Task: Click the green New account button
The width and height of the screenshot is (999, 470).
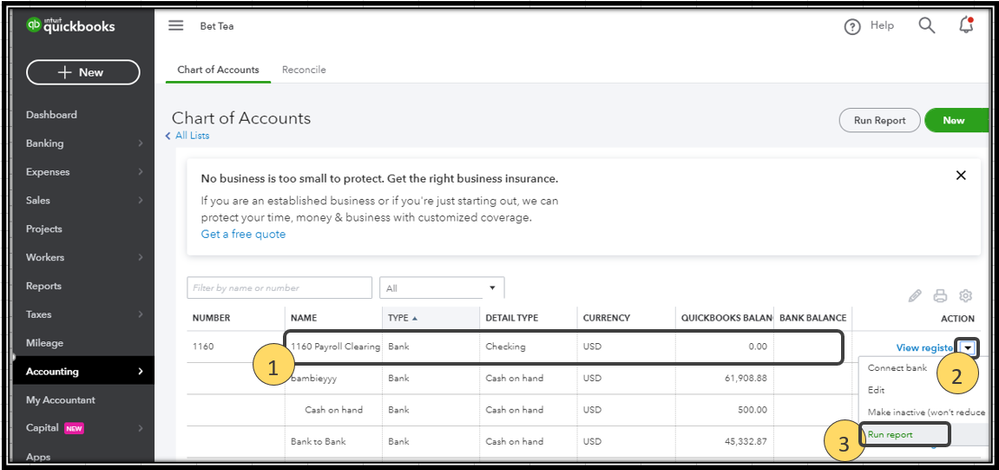Action: click(x=956, y=120)
